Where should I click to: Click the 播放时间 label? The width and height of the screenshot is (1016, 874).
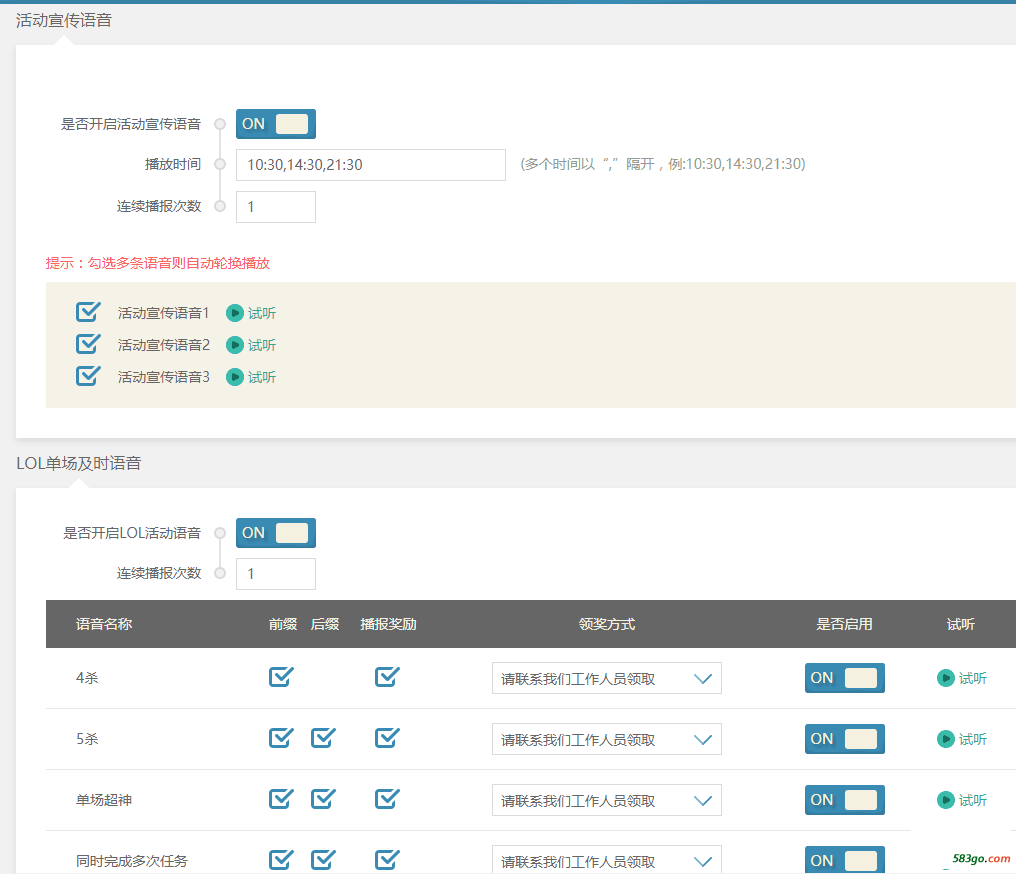click(x=172, y=165)
